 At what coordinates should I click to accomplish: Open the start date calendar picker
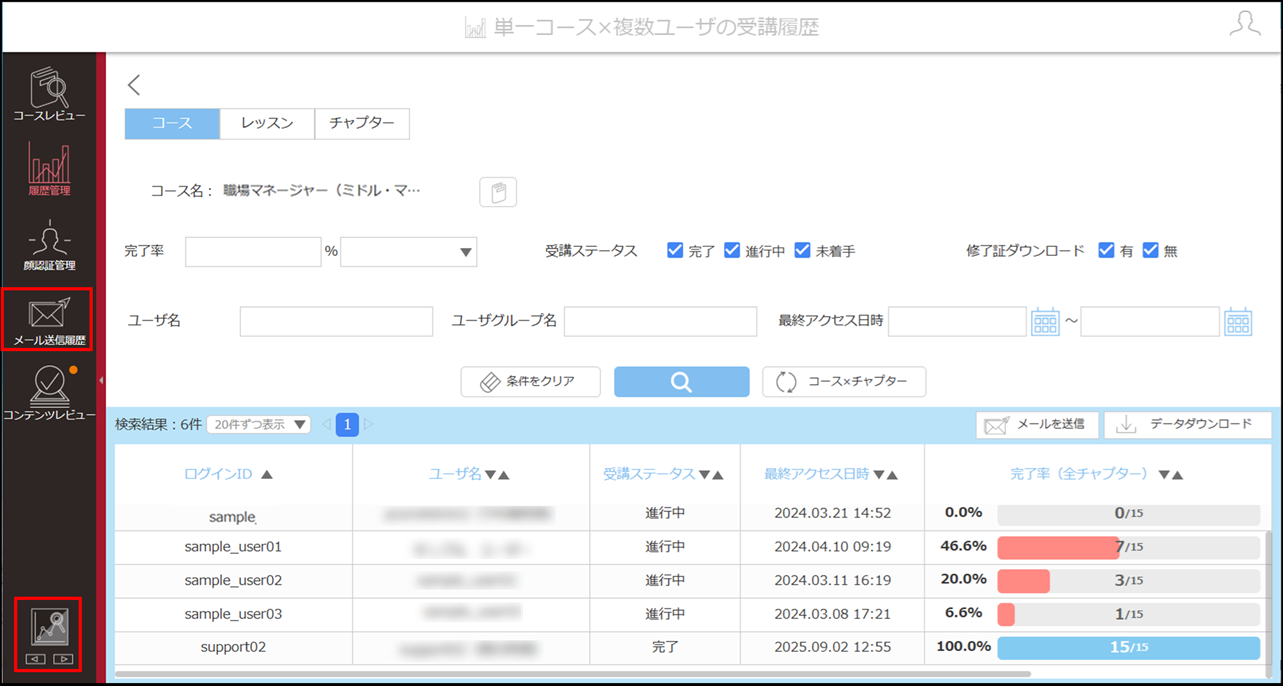point(1045,321)
